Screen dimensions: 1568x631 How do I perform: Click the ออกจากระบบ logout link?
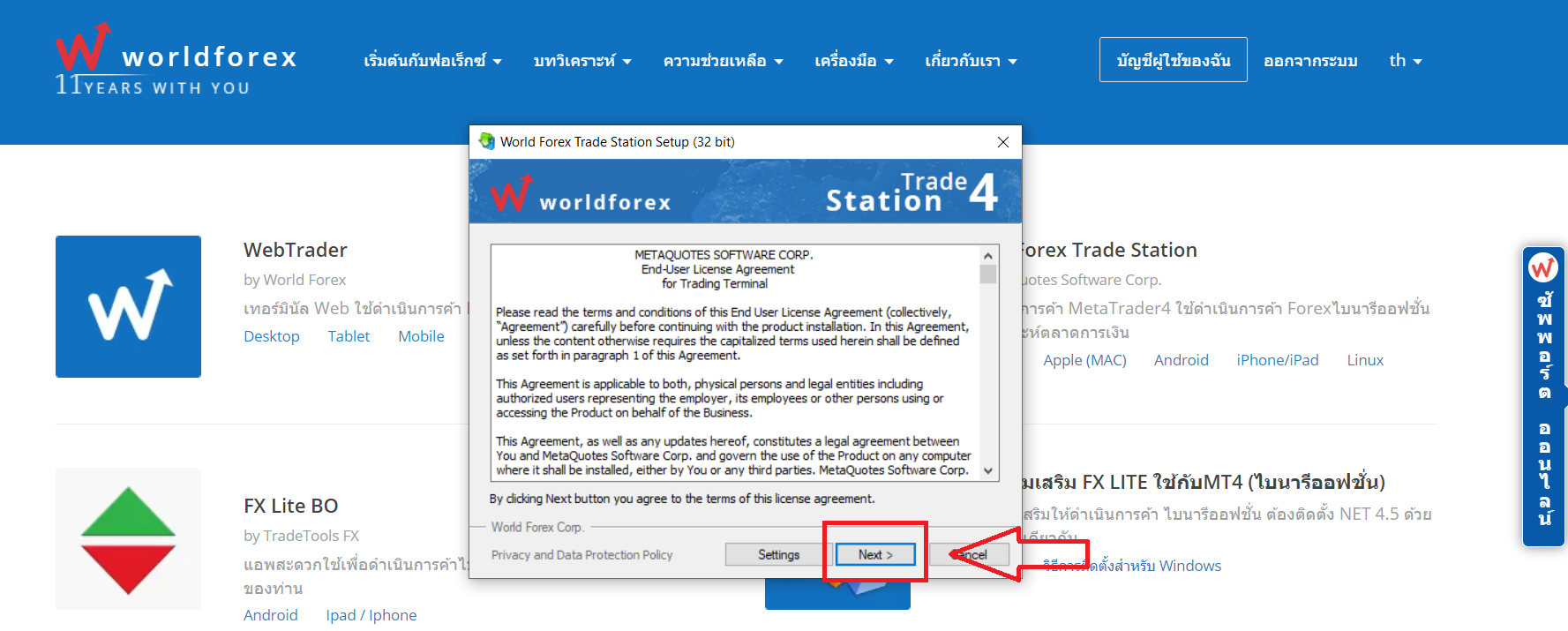click(x=1310, y=61)
